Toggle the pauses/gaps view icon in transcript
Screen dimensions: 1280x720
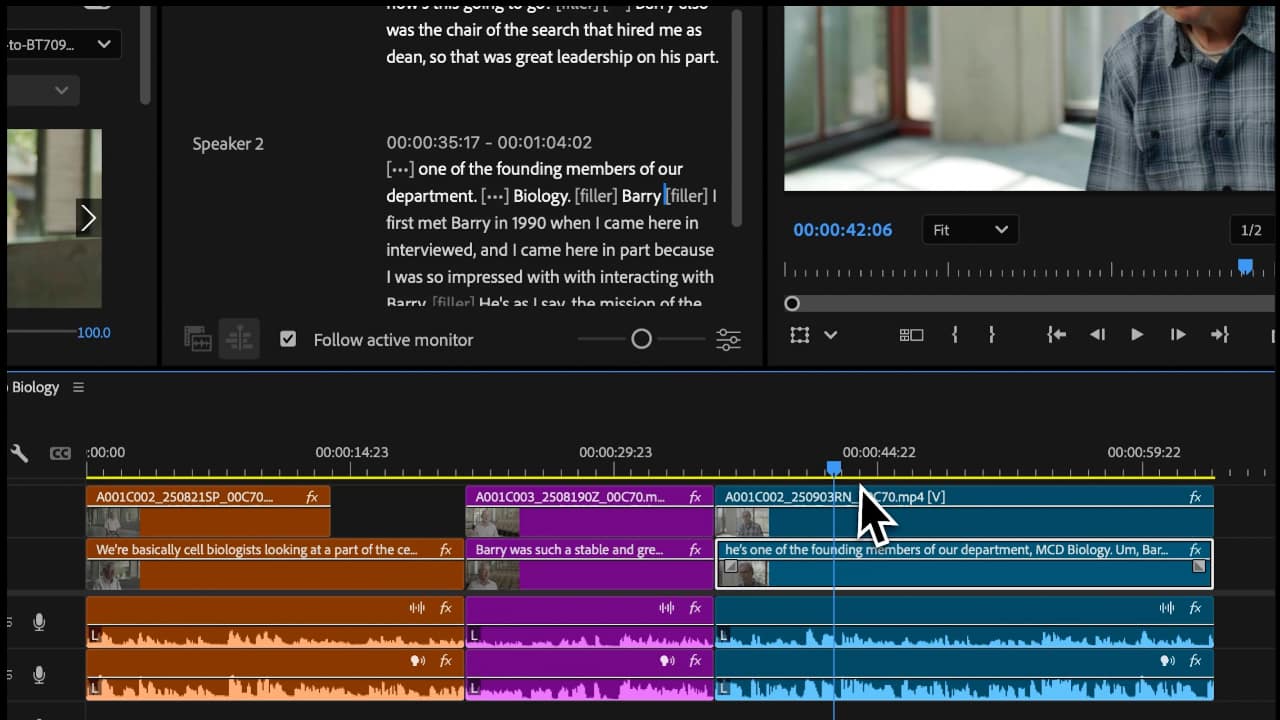pyautogui.click(x=239, y=339)
